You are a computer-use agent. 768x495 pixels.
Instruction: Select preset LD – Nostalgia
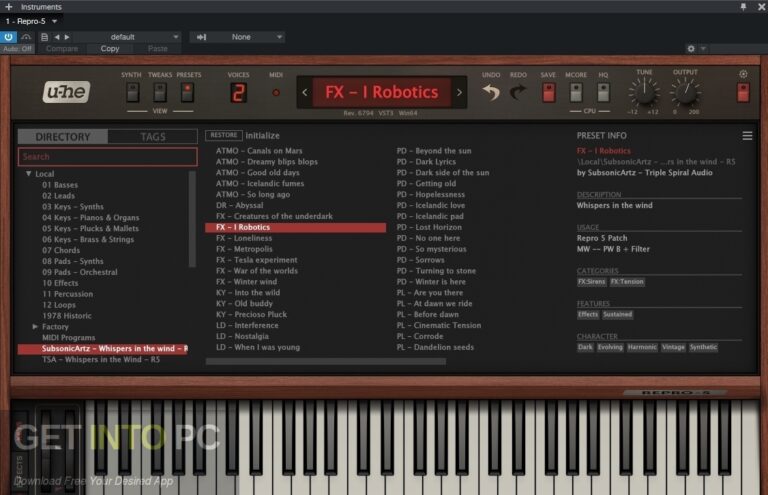(242, 336)
